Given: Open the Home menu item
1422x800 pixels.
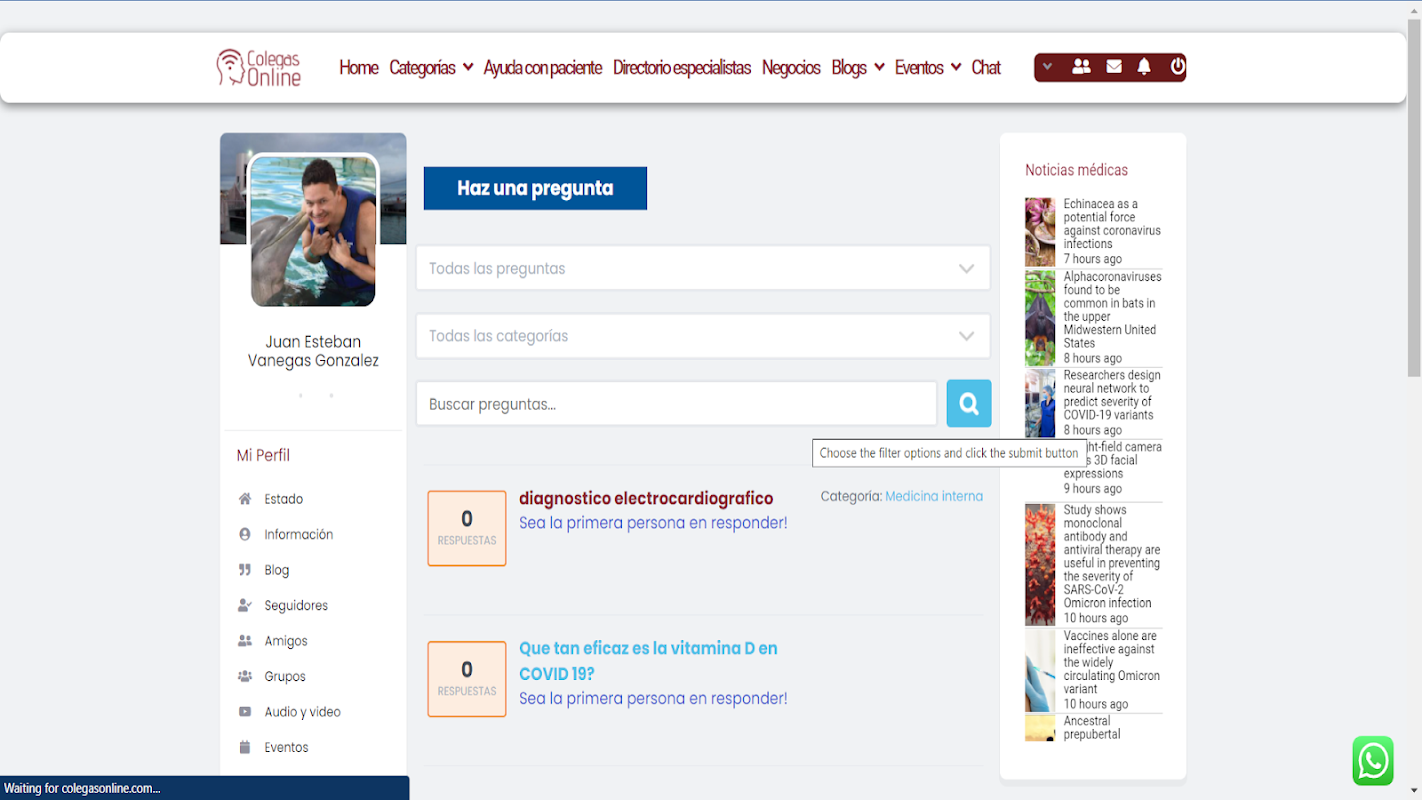Looking at the screenshot, I should tap(358, 67).
